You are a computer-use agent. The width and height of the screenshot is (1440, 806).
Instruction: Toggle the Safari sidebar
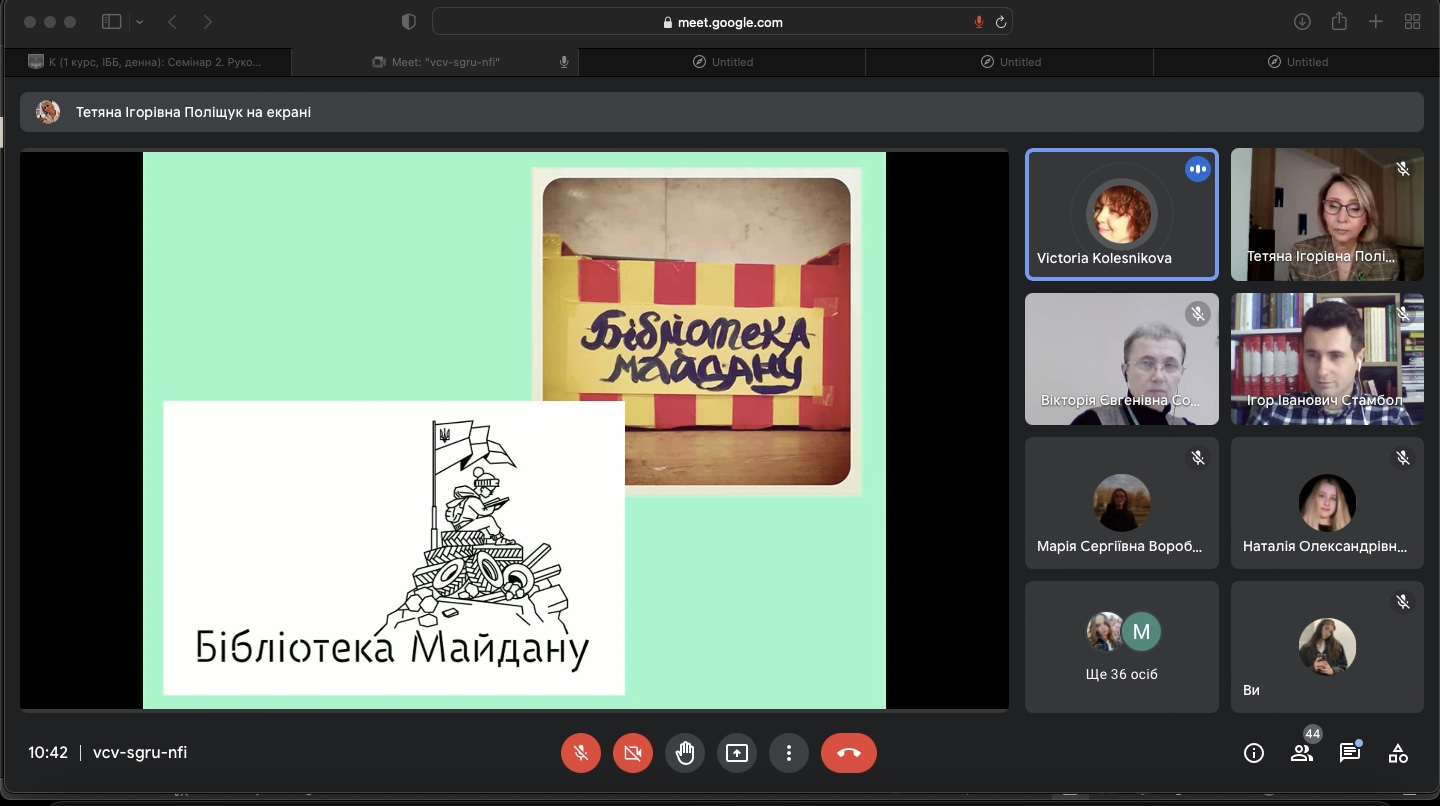(112, 22)
